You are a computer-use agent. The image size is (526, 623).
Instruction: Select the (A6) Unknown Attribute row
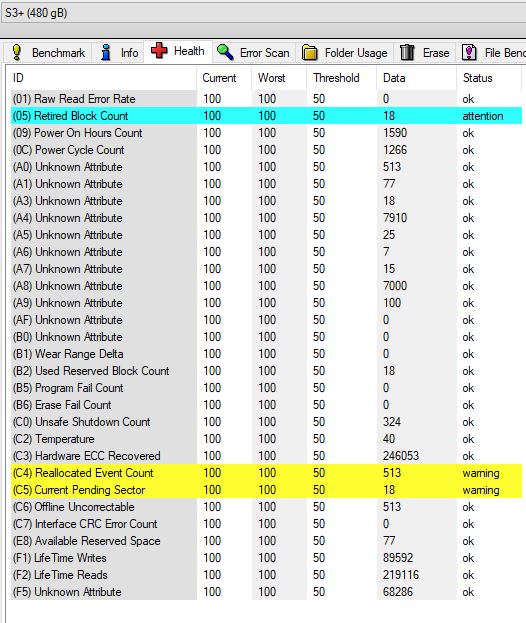(266, 252)
